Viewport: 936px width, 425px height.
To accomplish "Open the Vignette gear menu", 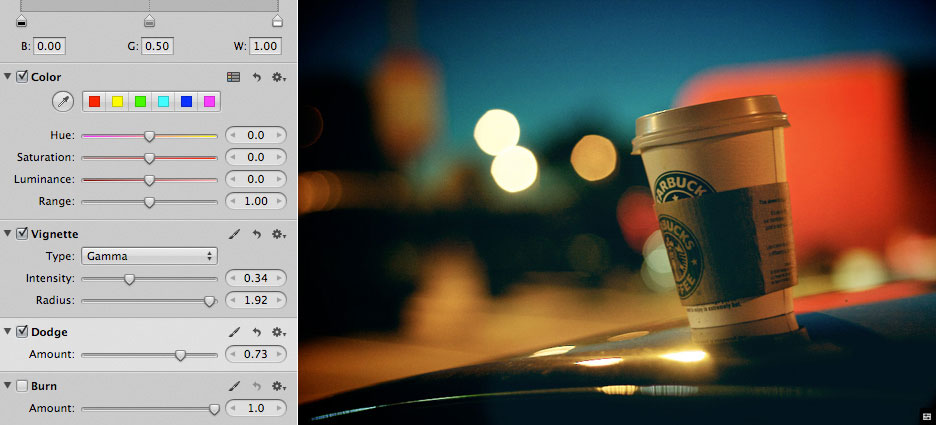I will [279, 234].
